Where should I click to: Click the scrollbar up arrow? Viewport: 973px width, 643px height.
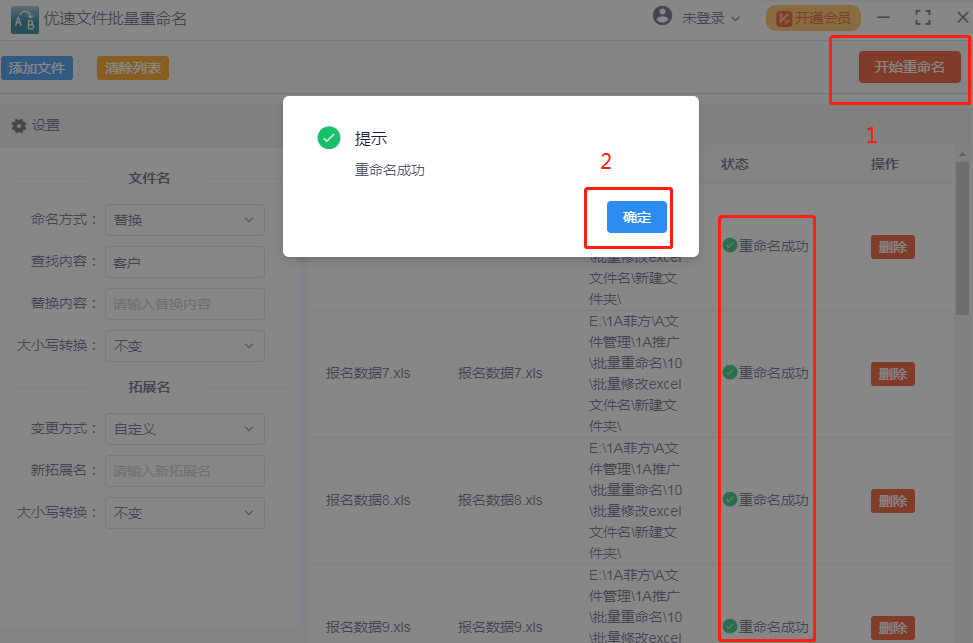pyautogui.click(x=962, y=154)
